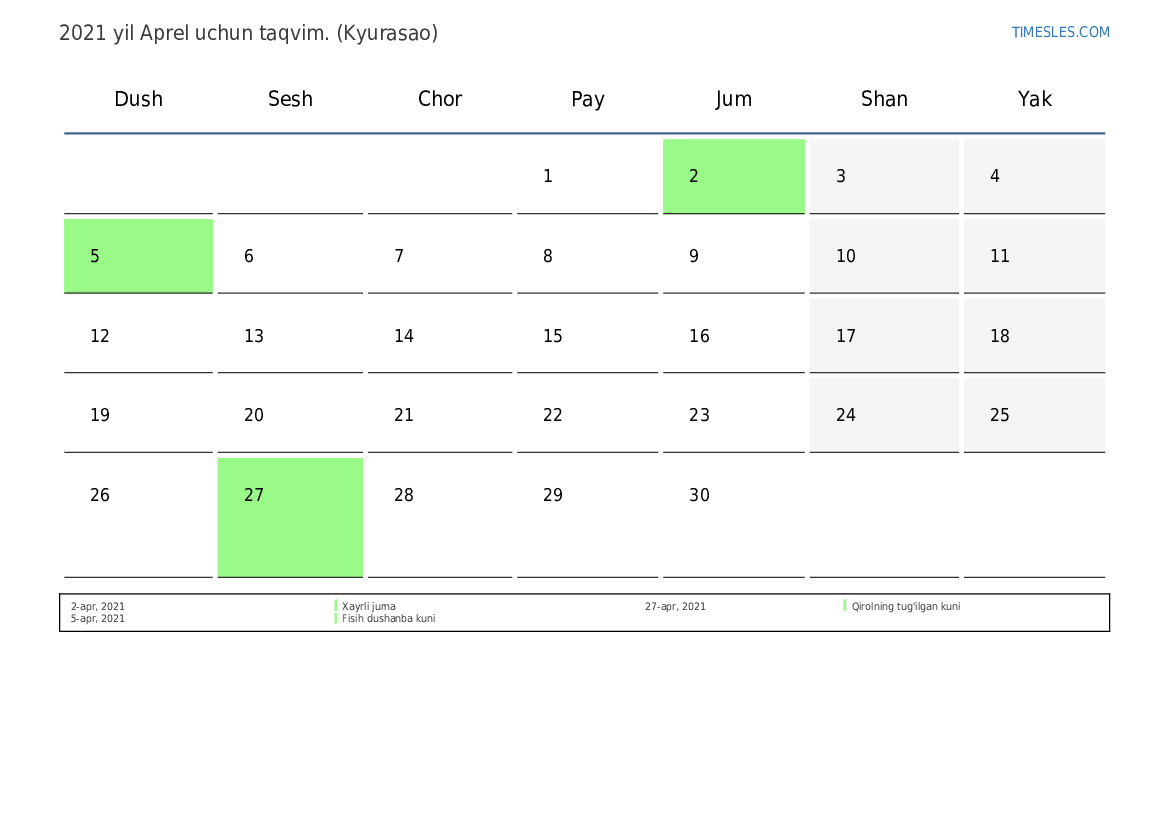
Task: Click date 22 in the calendar
Action: click(x=587, y=415)
